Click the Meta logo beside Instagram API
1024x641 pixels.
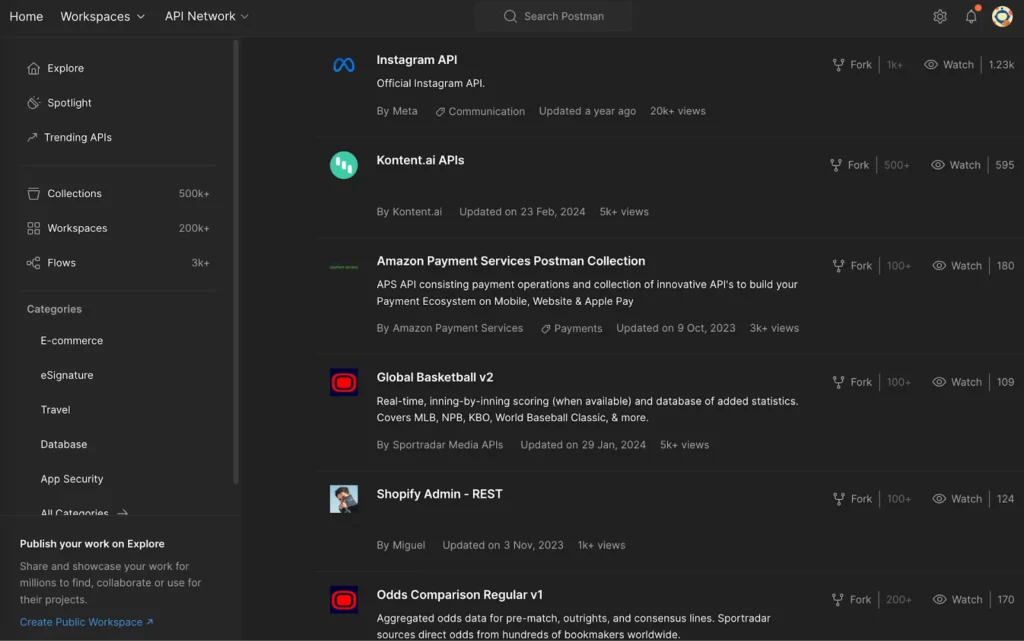344,65
